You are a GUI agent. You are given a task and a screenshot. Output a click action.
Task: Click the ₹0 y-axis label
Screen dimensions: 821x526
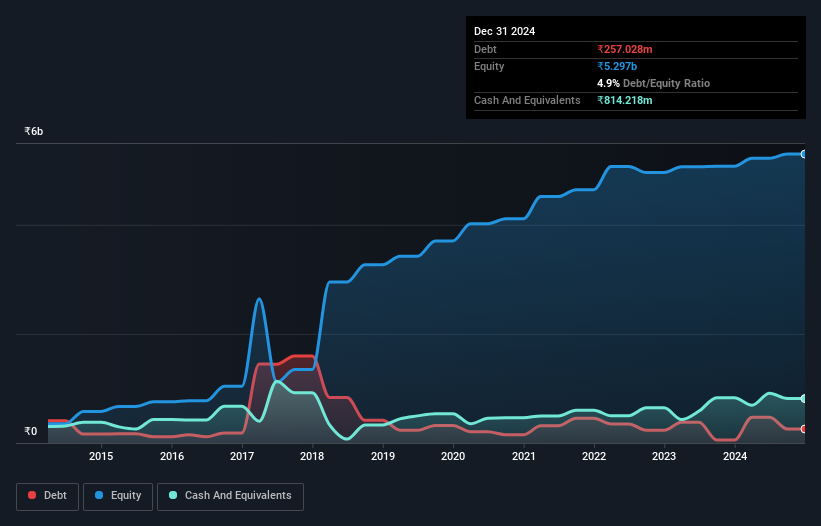31,431
